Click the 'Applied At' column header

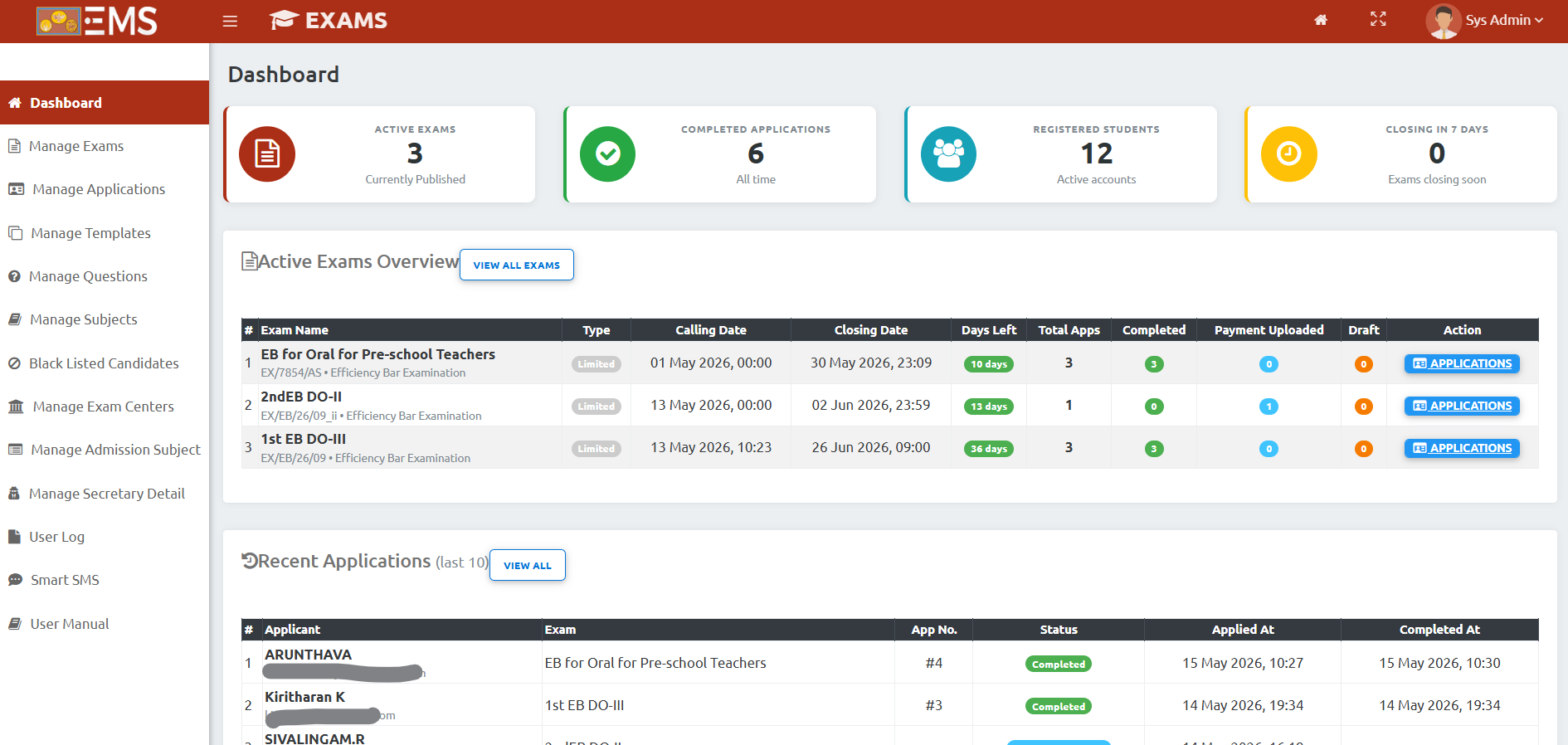1243,630
